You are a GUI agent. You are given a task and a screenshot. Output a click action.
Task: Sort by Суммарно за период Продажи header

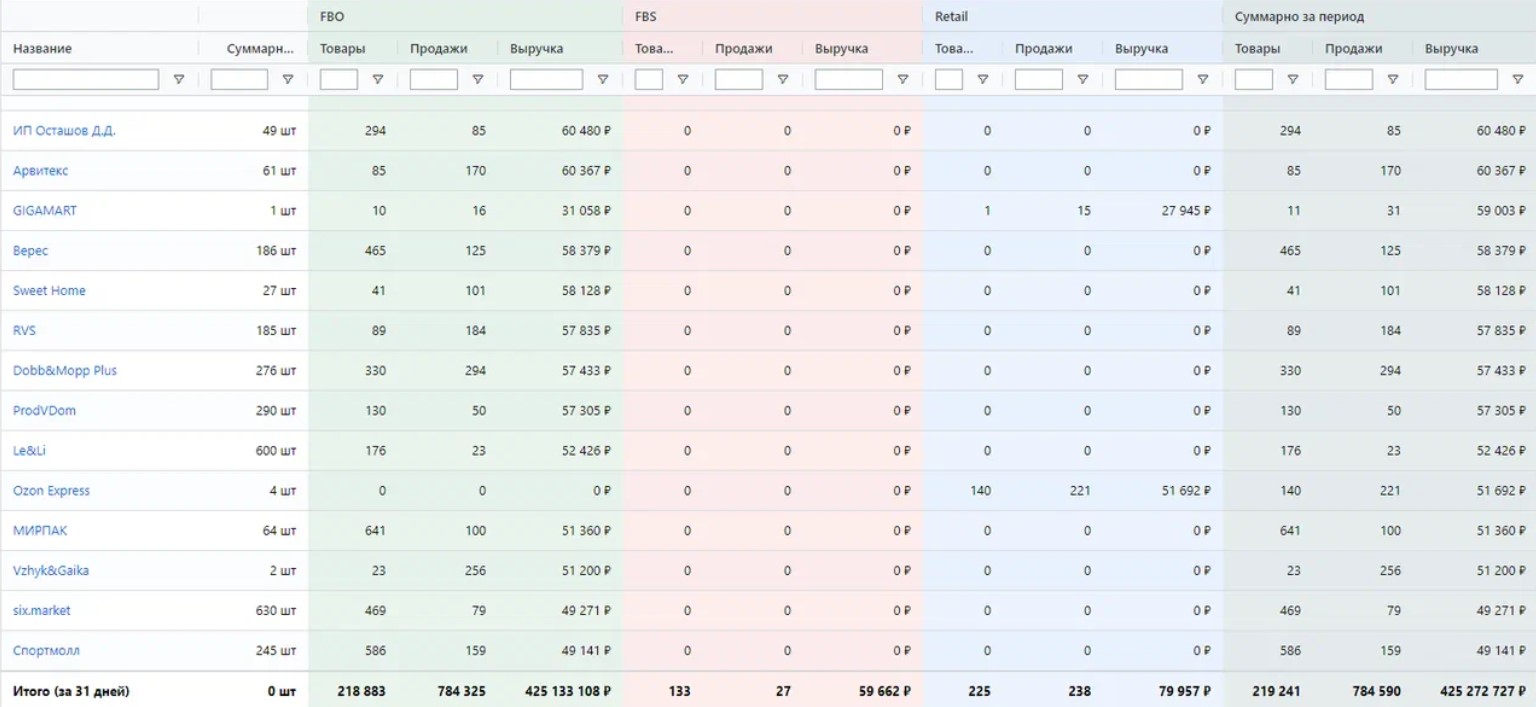coord(1354,49)
